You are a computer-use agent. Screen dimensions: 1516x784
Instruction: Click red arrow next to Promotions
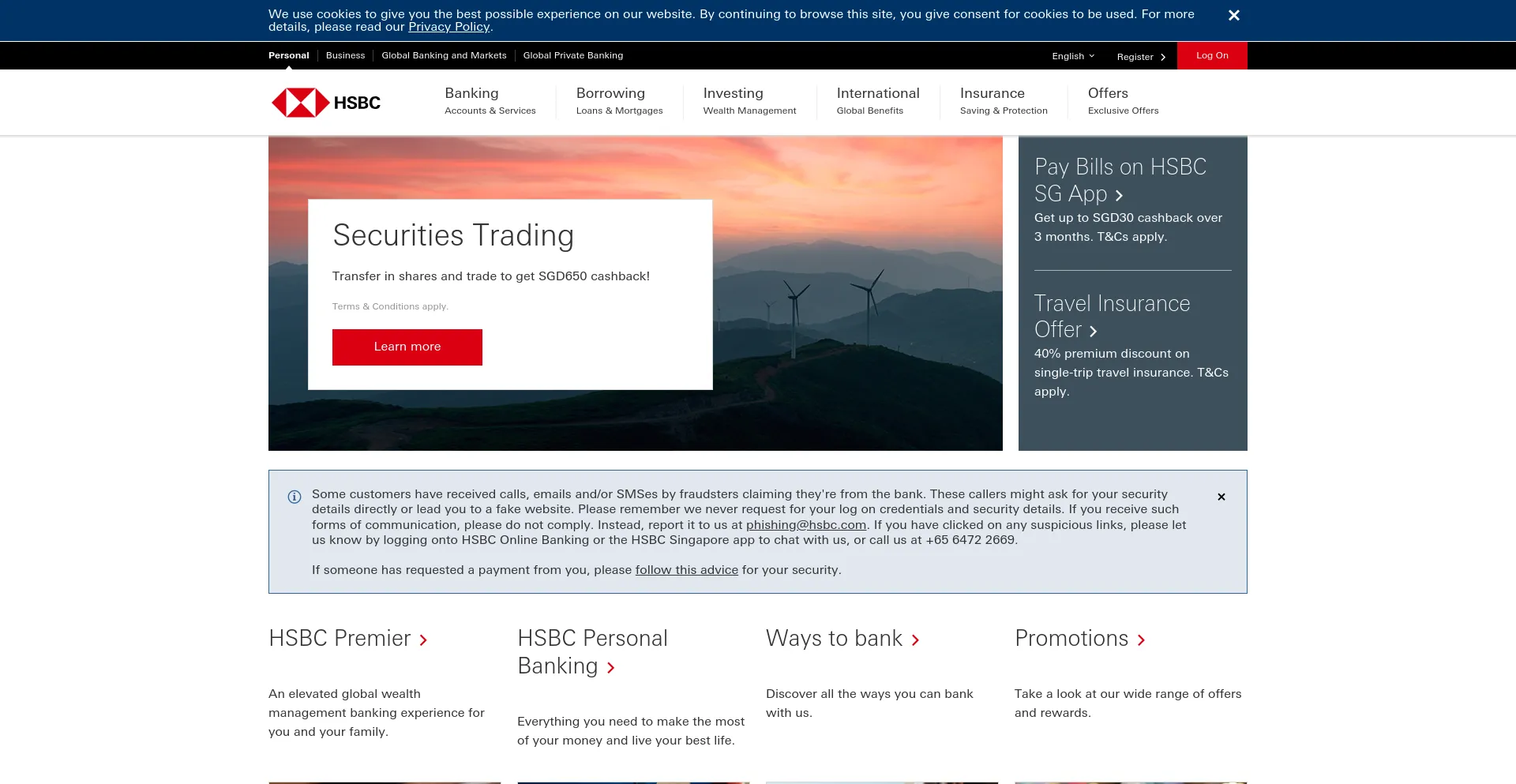click(1141, 640)
